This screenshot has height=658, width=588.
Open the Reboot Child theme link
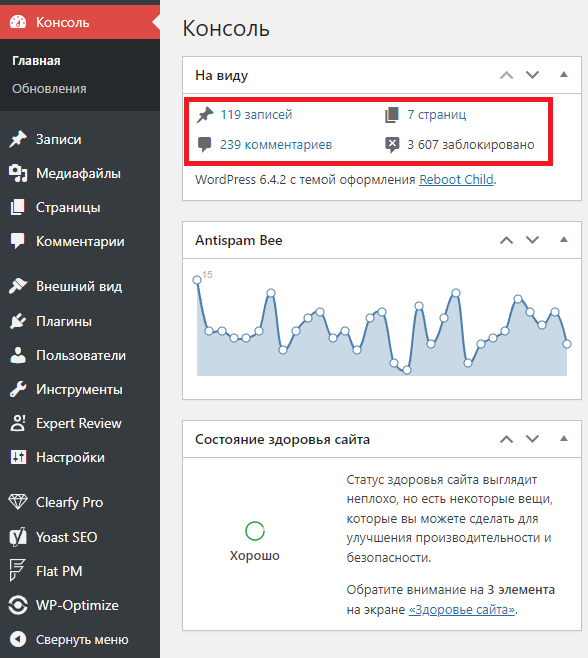pos(456,180)
